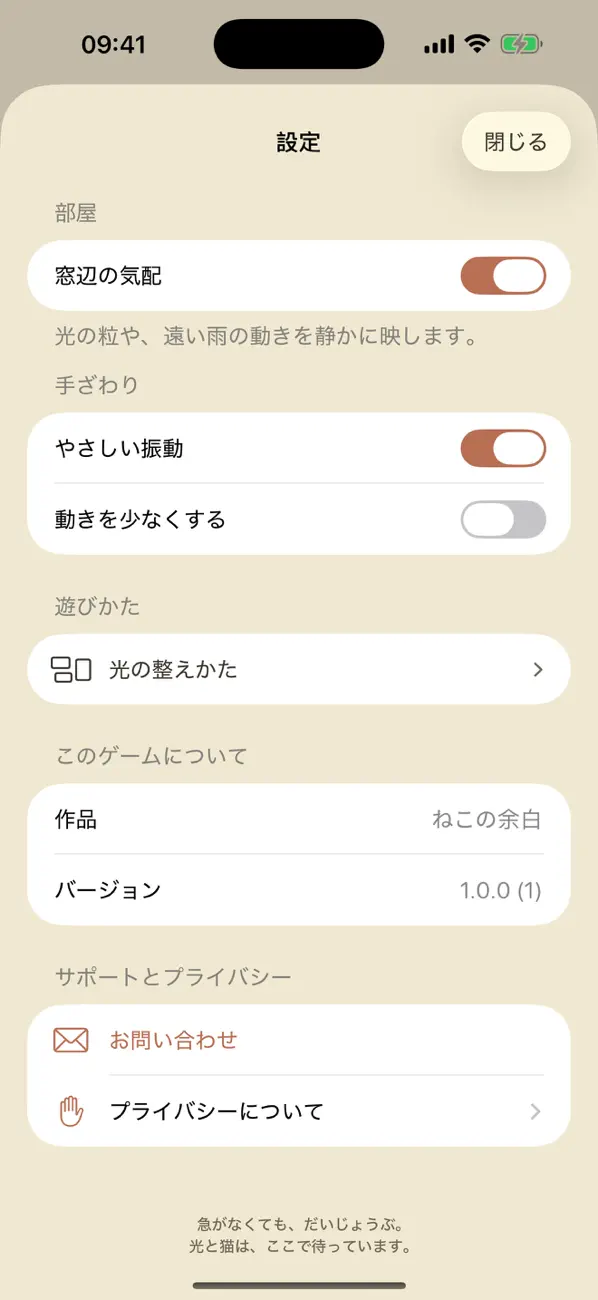Enable the 動きを少なくする switch
Viewport: 598px width, 1300px height.
click(x=503, y=519)
